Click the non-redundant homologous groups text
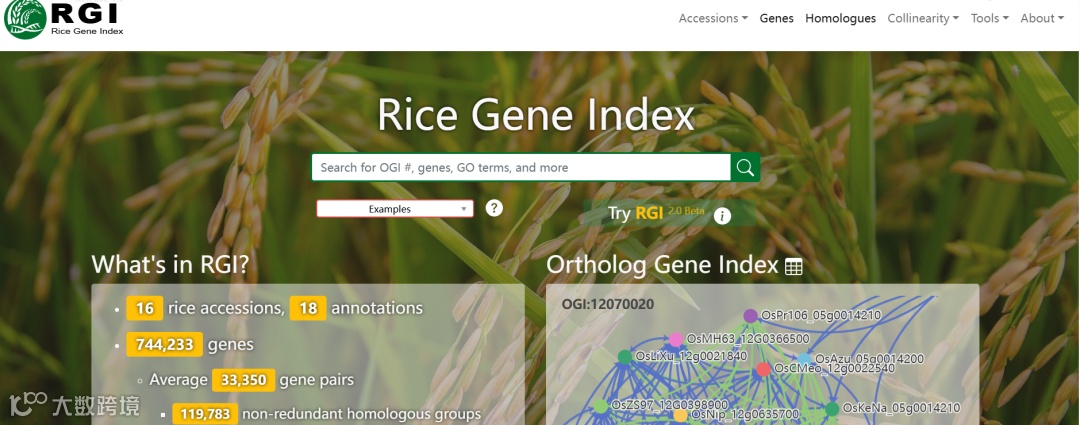 pyautogui.click(x=362, y=414)
